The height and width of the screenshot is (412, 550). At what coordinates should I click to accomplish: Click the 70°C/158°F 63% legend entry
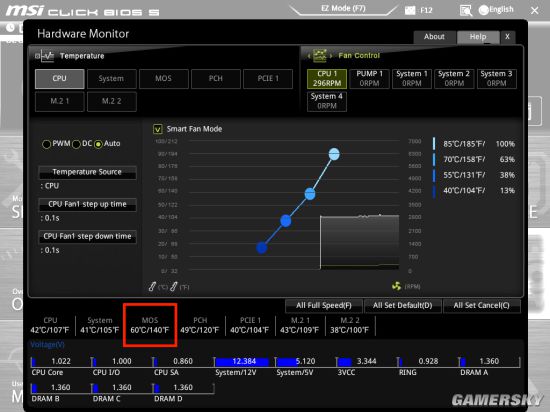[474, 160]
